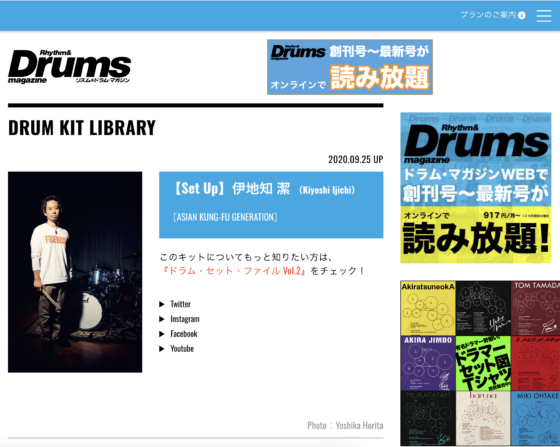The width and height of the screenshot is (560, 447).
Task: Click the Rhythm & Drums magazine logo
Action: (x=70, y=67)
